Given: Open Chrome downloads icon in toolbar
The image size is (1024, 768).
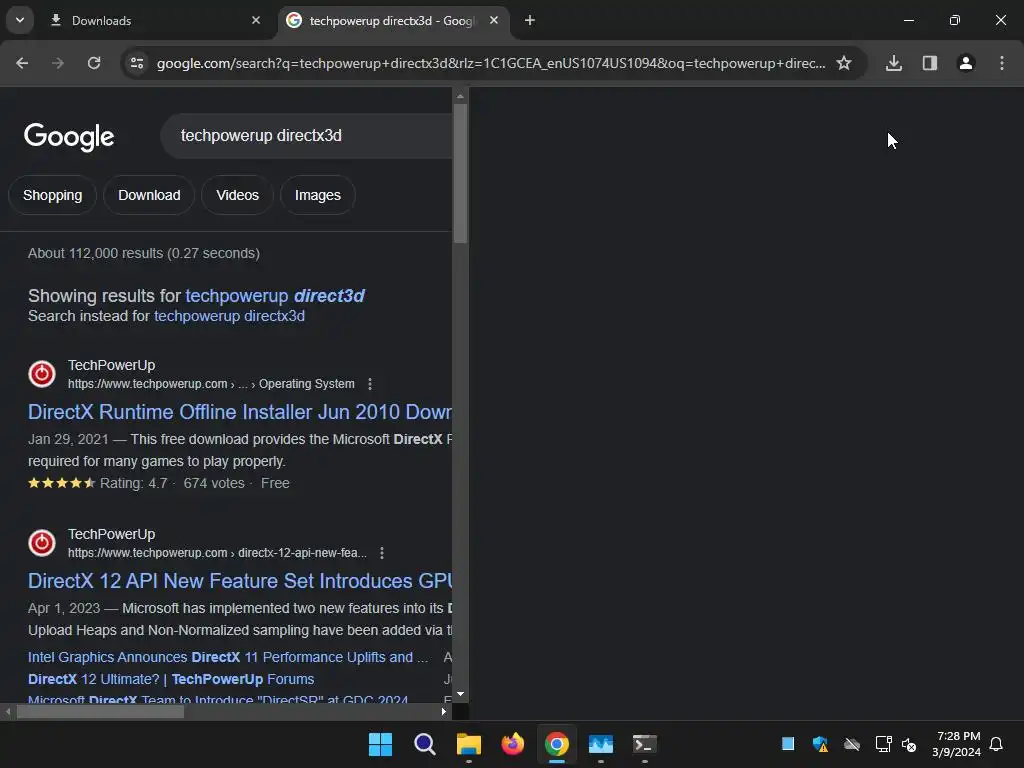Looking at the screenshot, I should tap(894, 63).
